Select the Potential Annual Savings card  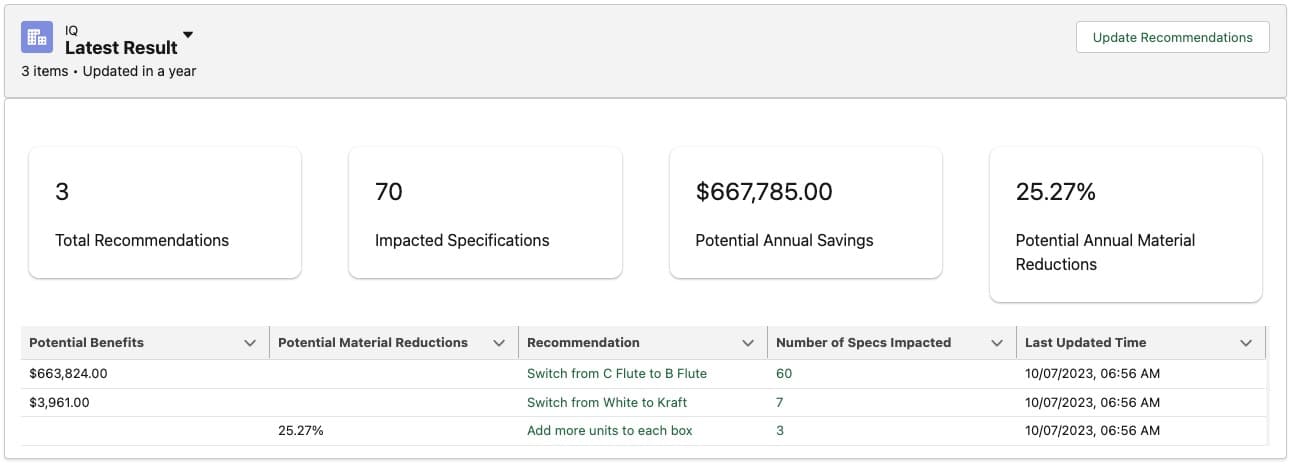(805, 213)
